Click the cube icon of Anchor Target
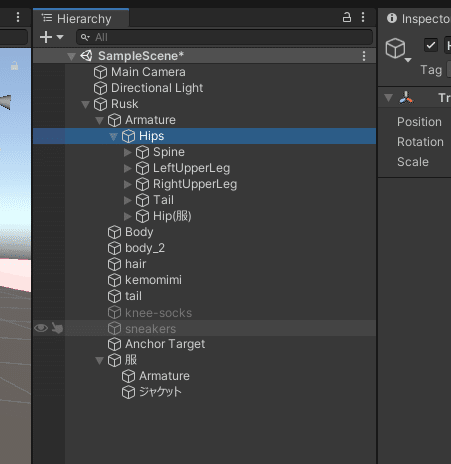Viewport: 451px width, 464px height. tap(114, 344)
